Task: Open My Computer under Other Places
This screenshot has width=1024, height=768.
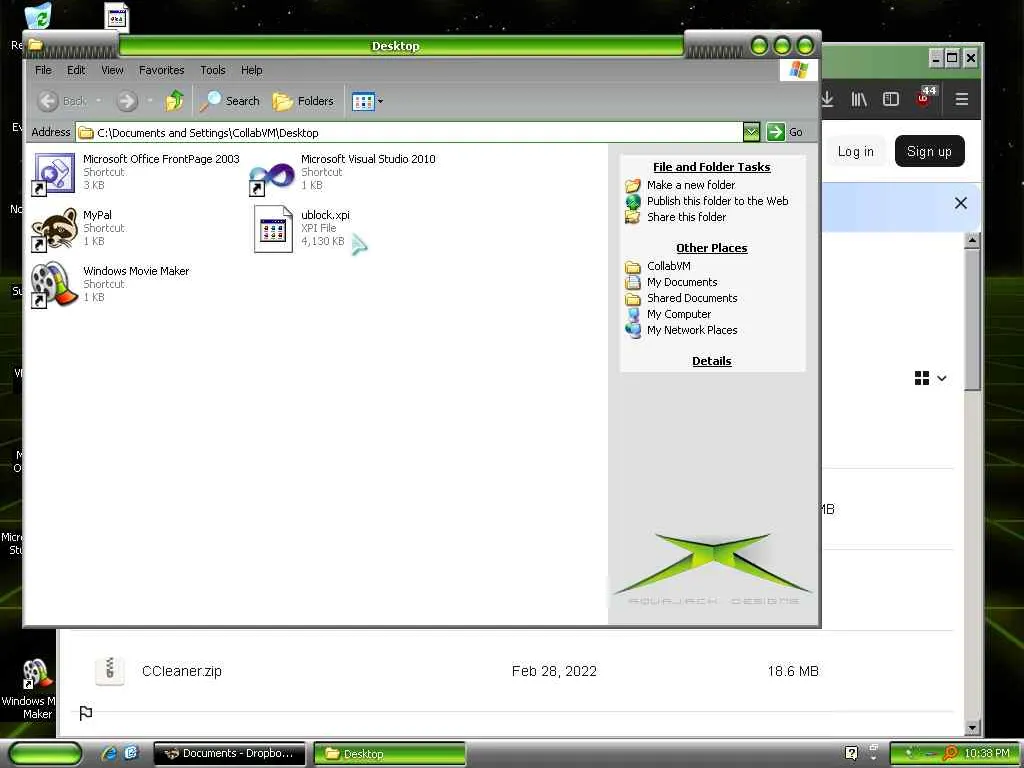Action: coord(679,314)
